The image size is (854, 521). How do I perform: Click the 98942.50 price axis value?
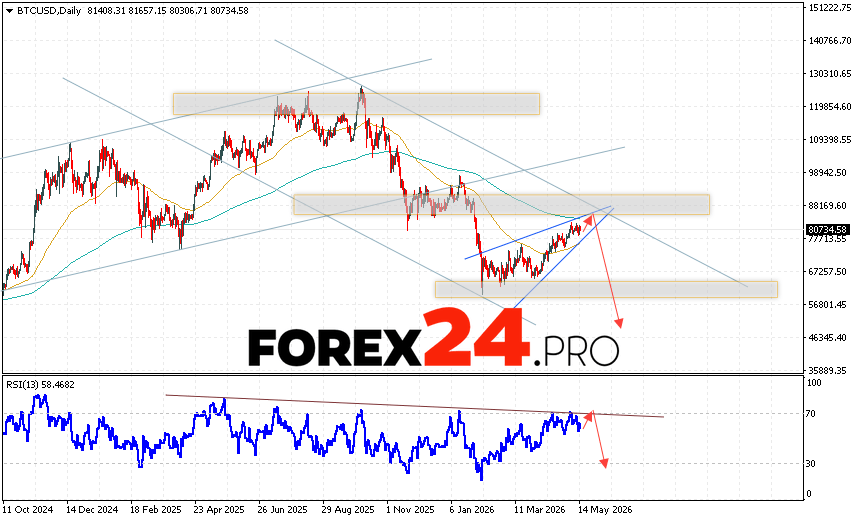coord(829,173)
